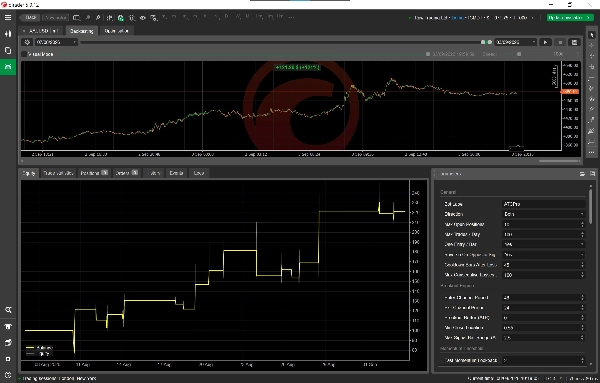Open the Trade section in left sidebar

[8, 34]
